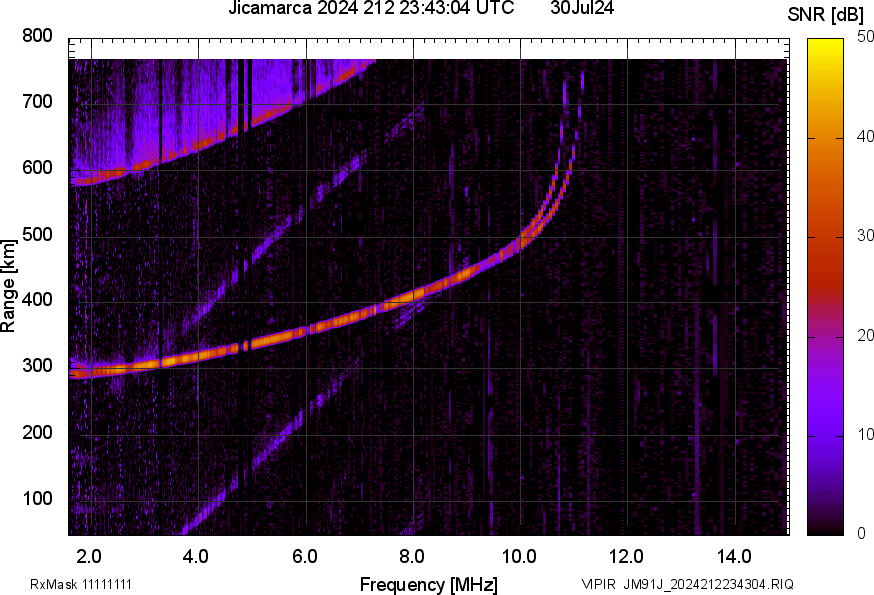Click the frequency tick label '14.0'
The image size is (874, 595).
734,556
